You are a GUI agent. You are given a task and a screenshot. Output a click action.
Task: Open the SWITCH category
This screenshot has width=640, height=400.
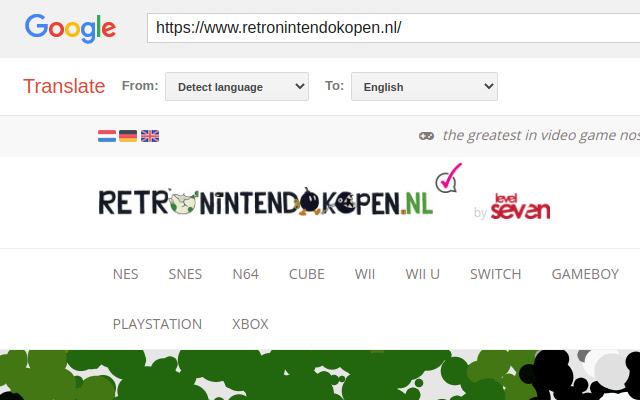[x=495, y=274]
